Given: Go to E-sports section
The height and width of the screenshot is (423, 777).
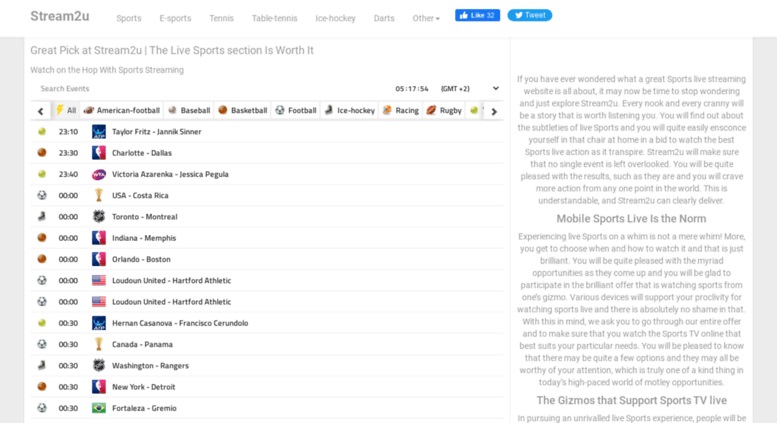Looking at the screenshot, I should [x=175, y=18].
